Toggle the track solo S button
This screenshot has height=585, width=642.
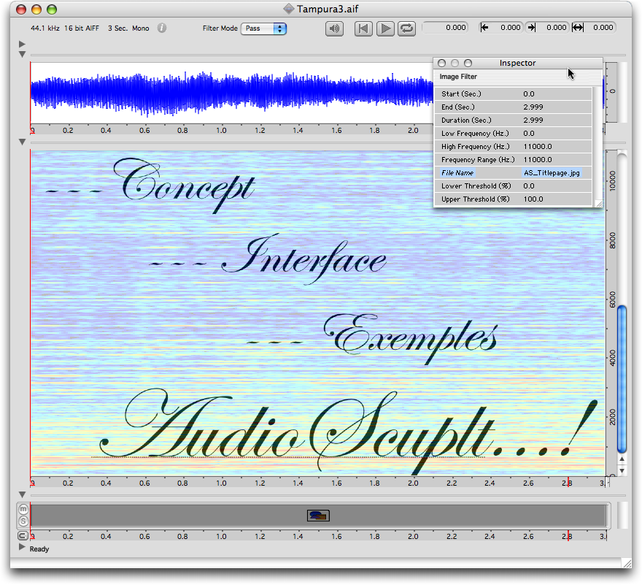(x=23, y=520)
